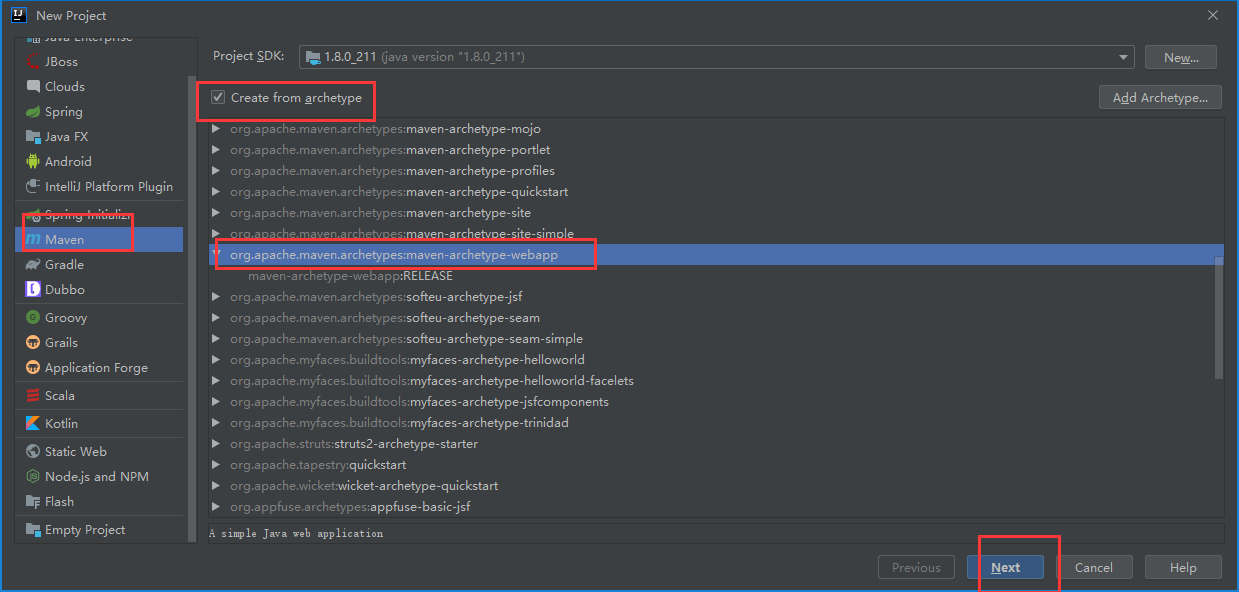Uncheck Create from archetype checkbox

tap(218, 98)
